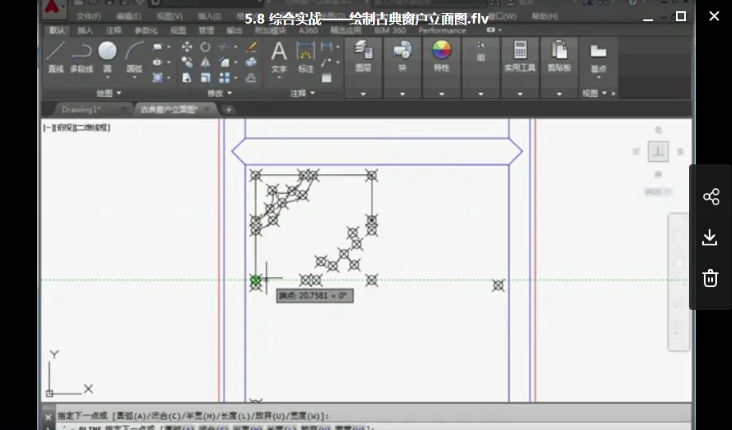This screenshot has width=732, height=430.
Task: Click the AutoCAD application menu logo
Action: click(x=53, y=7)
